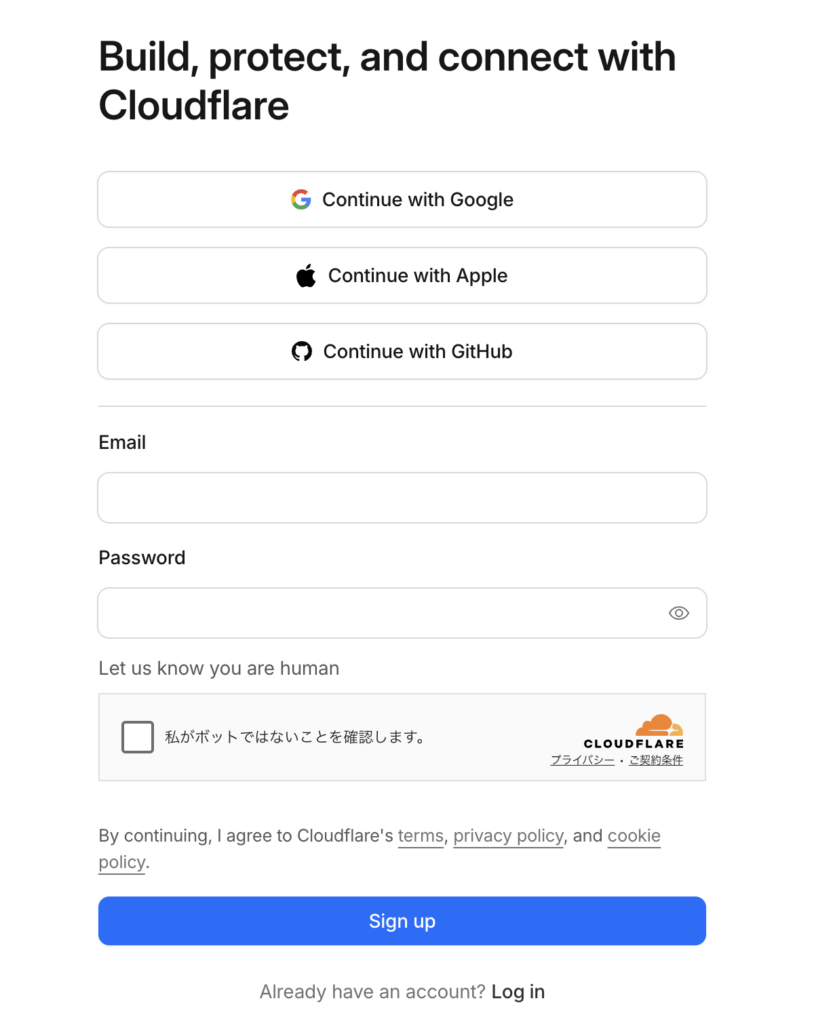814x1024 pixels.
Task: Select the Continue with GitHub button text
Action: point(418,352)
